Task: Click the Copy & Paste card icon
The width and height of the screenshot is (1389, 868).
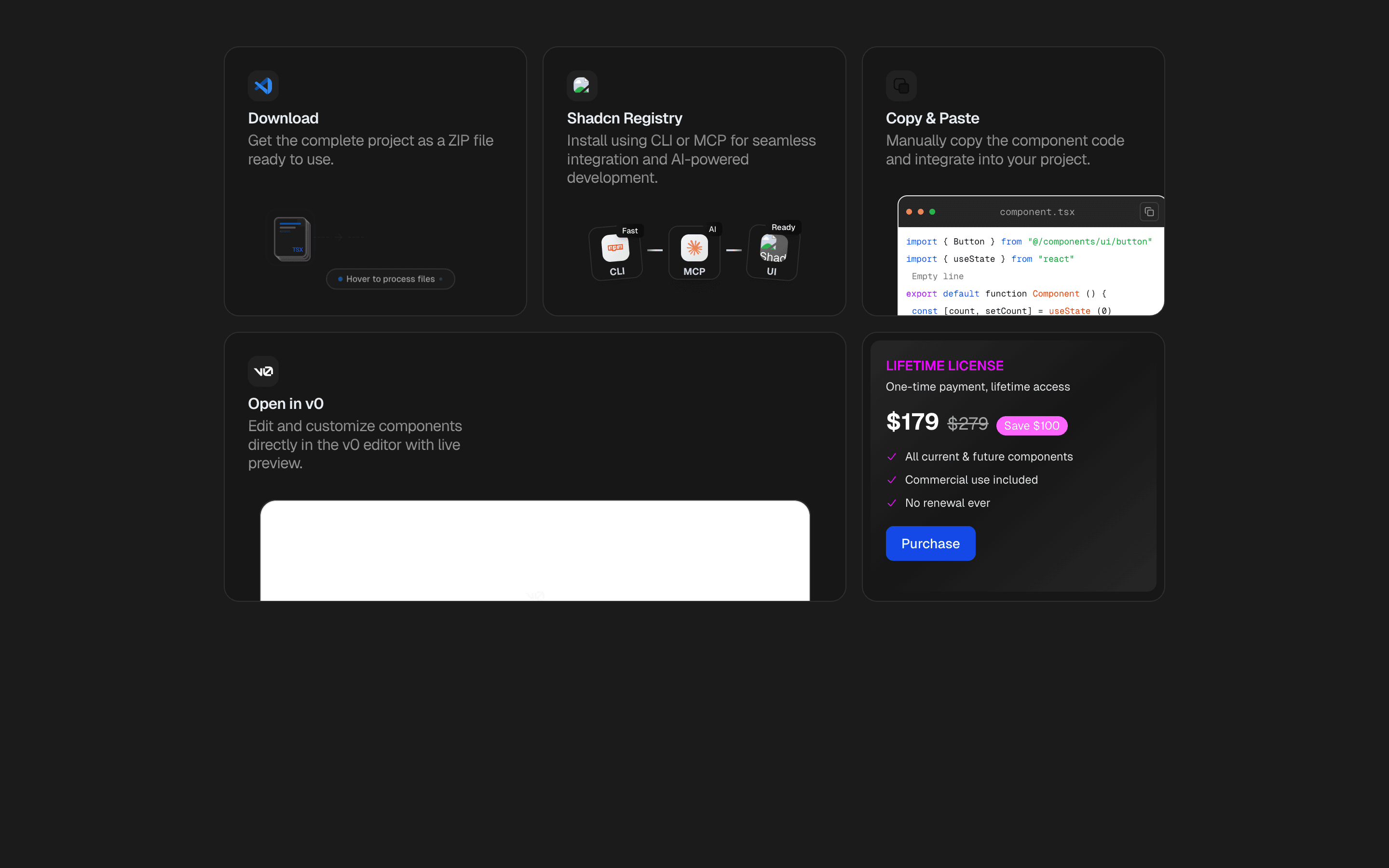Action: point(900,85)
